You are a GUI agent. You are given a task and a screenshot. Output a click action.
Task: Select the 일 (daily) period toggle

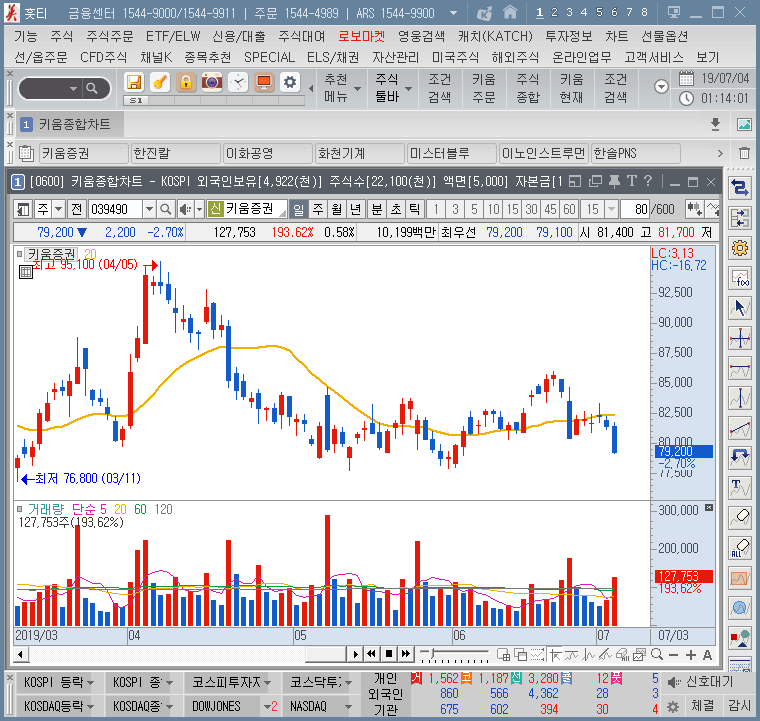click(299, 209)
